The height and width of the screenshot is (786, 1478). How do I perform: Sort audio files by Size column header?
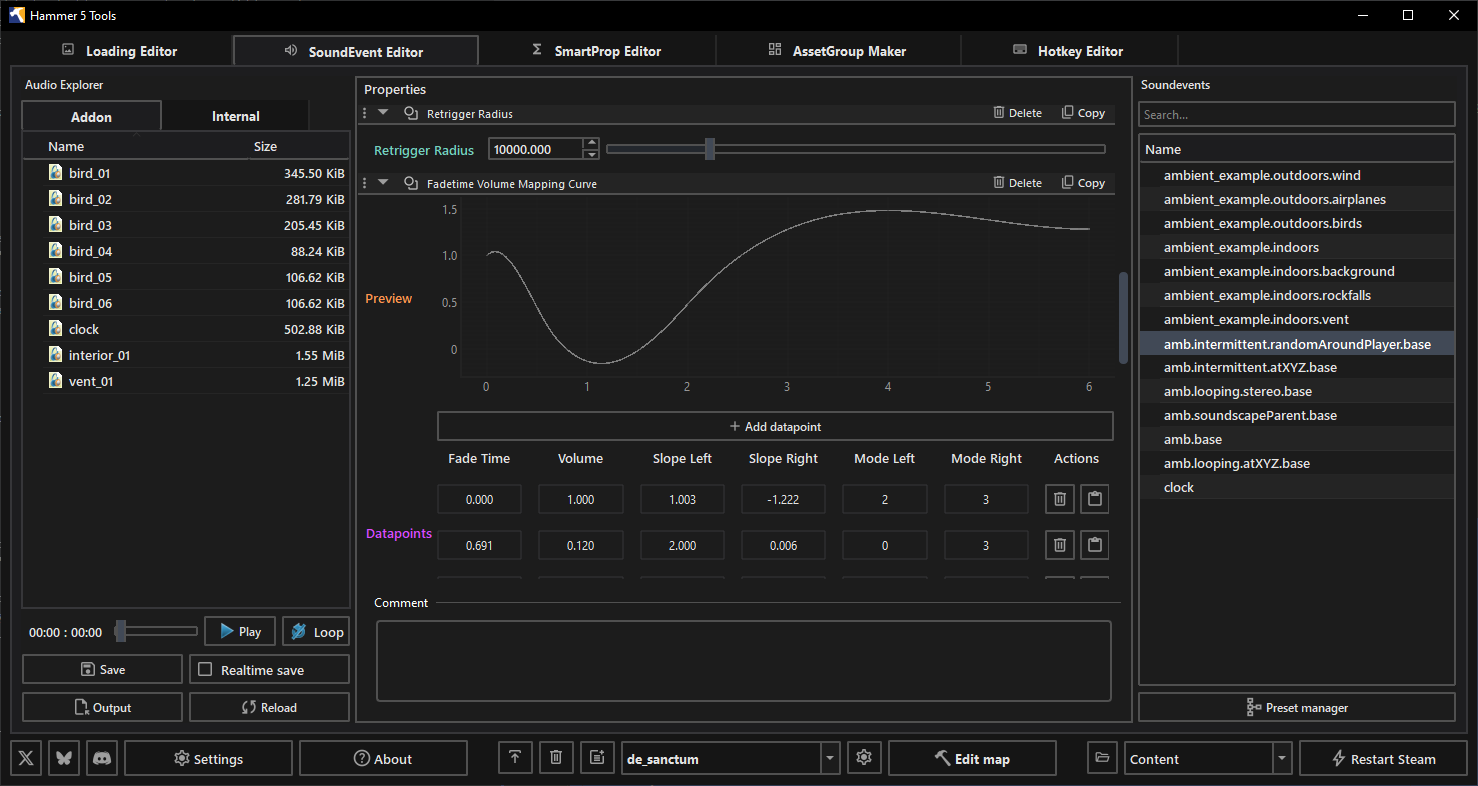(265, 147)
